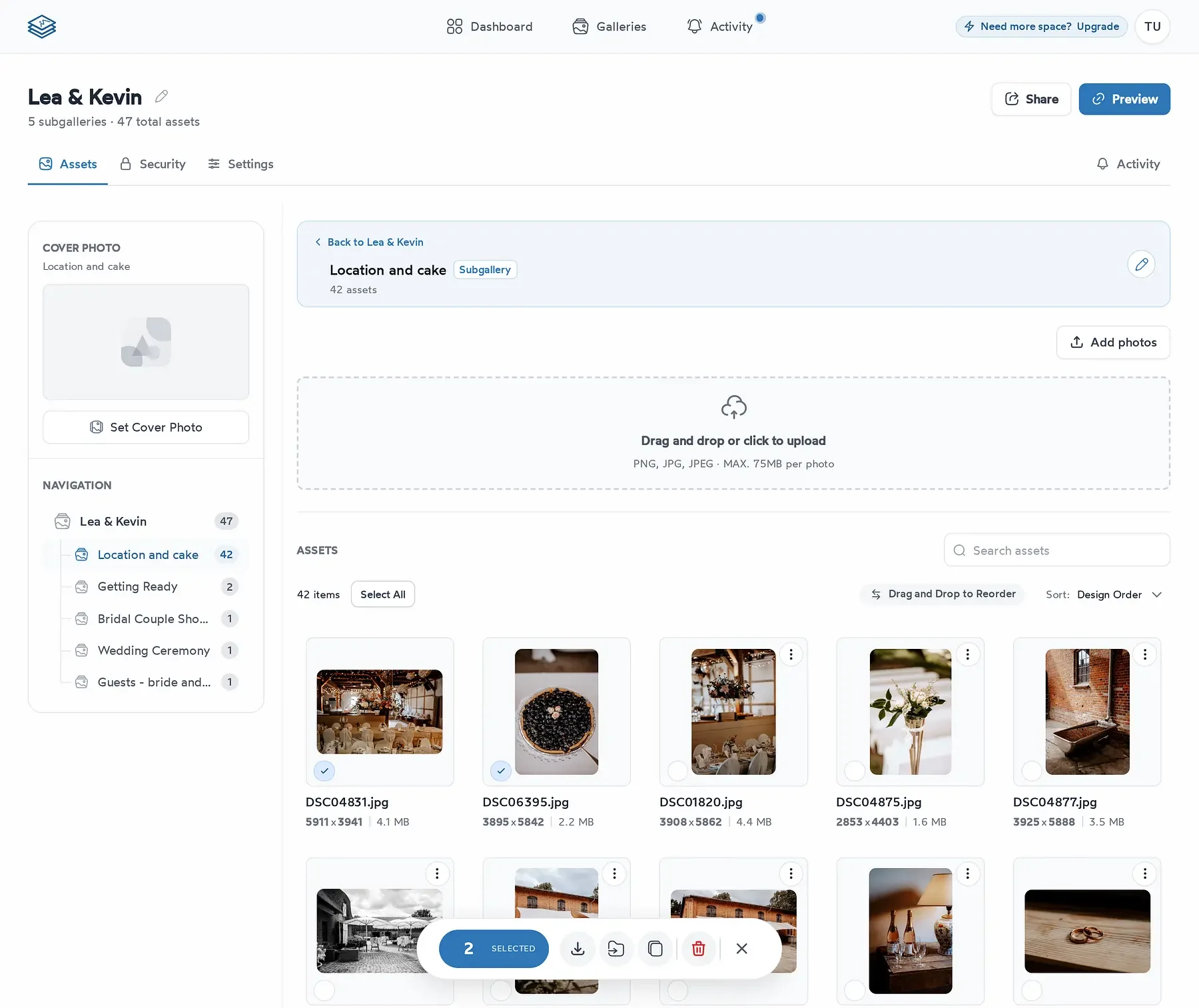The height and width of the screenshot is (1008, 1199).
Task: Open the DSC04875.jpg flower vase thumbnail
Action: (911, 712)
